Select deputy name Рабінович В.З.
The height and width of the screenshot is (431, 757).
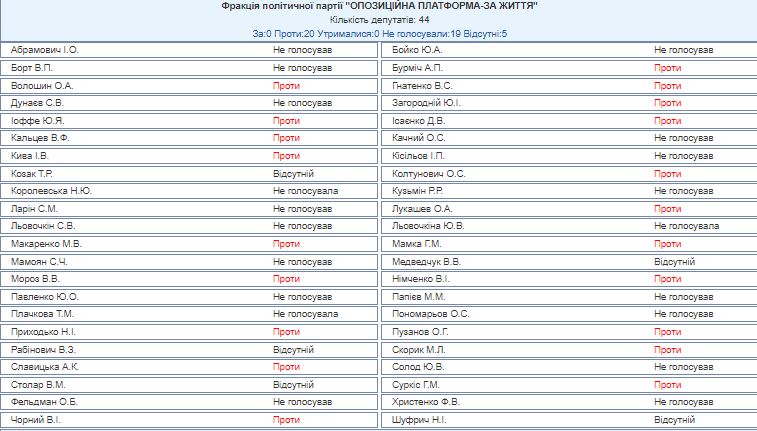pyautogui.click(x=44, y=350)
